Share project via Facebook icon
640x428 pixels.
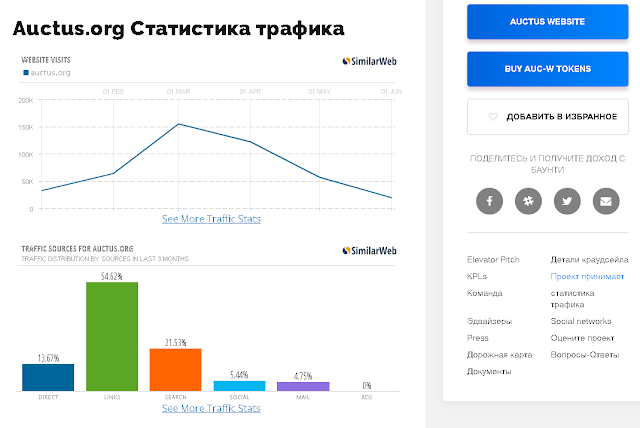489,201
